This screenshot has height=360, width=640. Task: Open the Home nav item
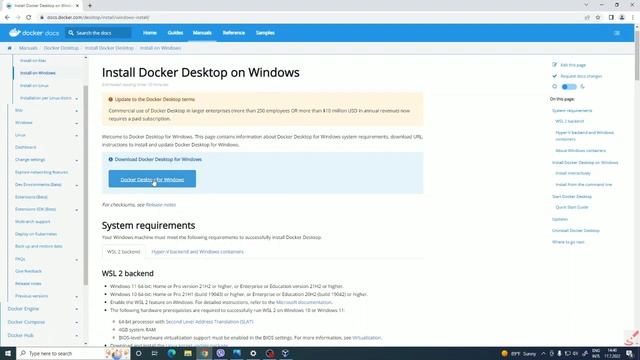[x=150, y=33]
